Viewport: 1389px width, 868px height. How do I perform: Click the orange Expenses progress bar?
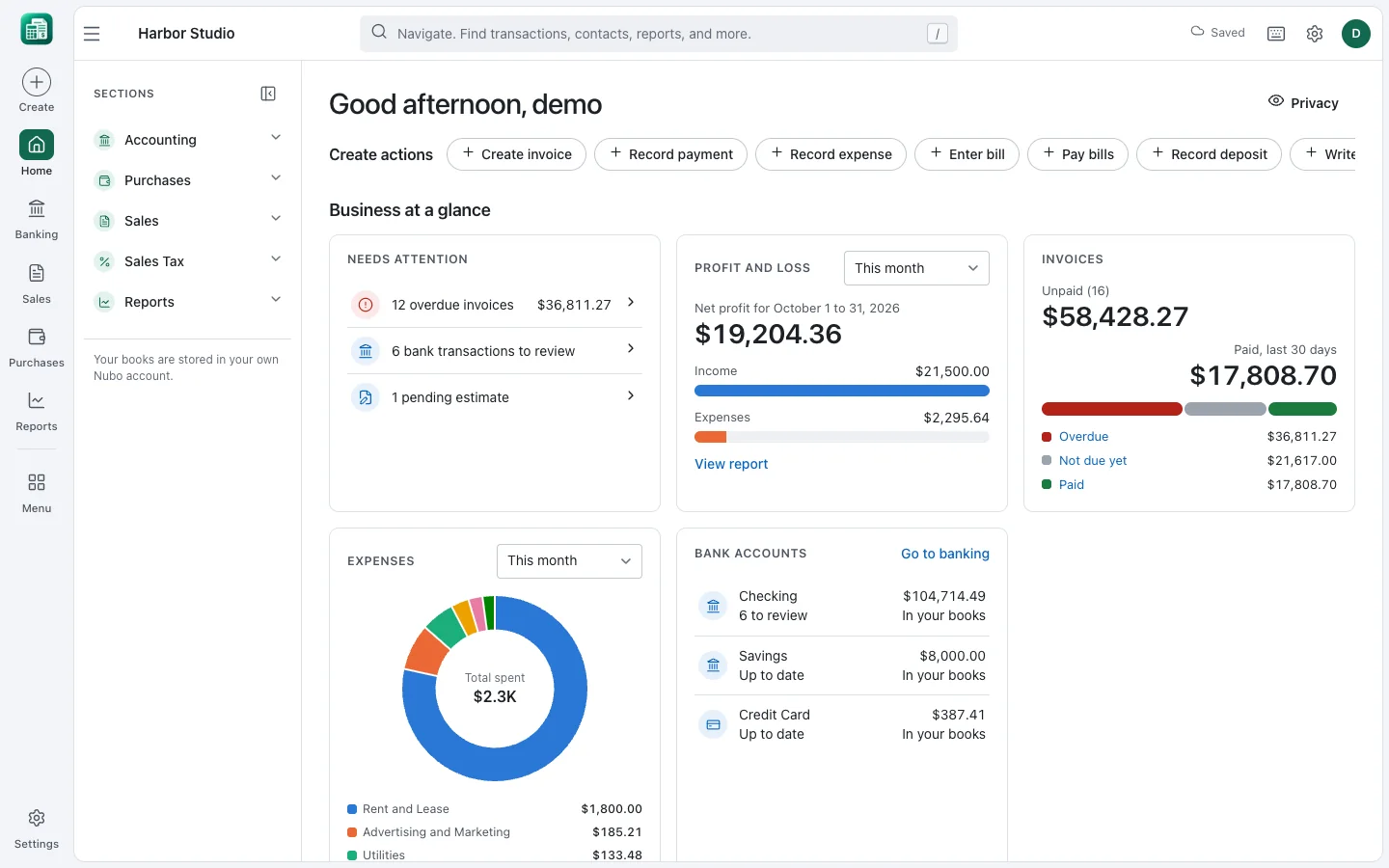click(710, 437)
